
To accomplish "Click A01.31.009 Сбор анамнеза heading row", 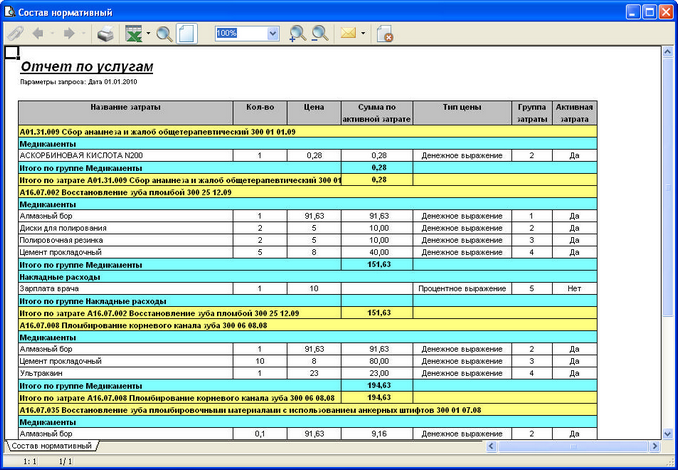I will [x=307, y=132].
